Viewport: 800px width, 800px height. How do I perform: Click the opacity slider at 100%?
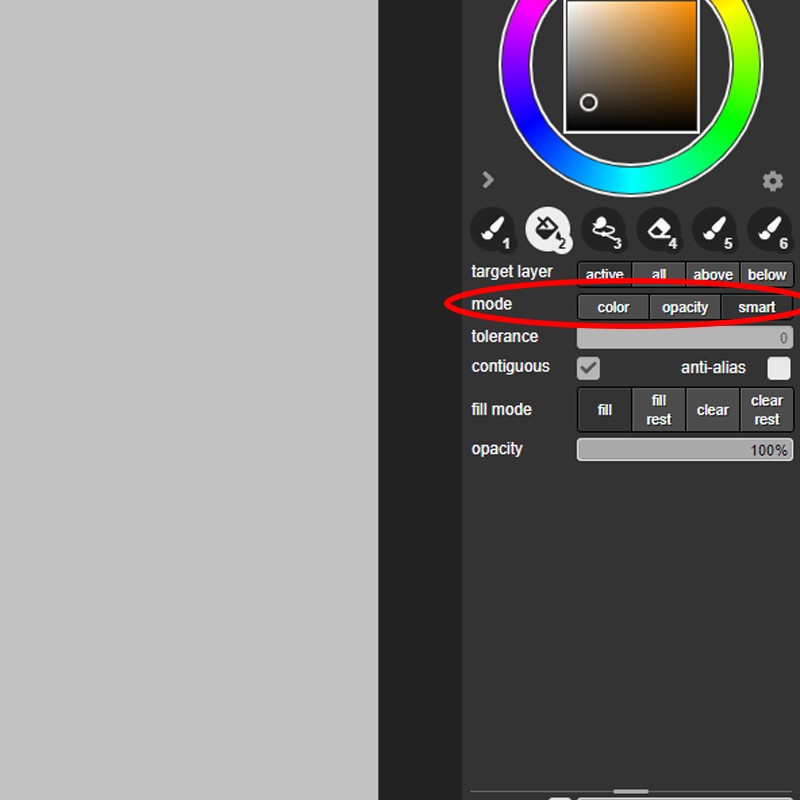(685, 450)
